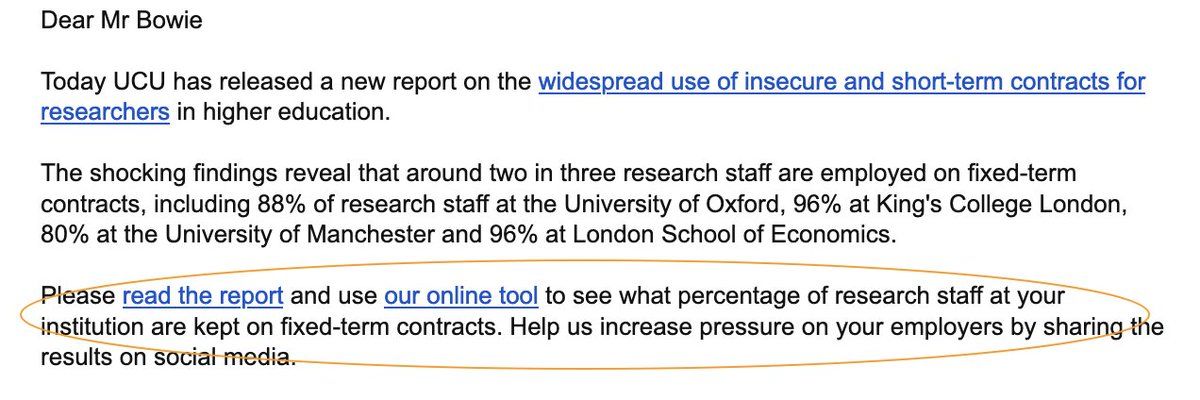Open the 'our online tool' link
Screen dimensions: 1200x400
[x=461, y=296]
